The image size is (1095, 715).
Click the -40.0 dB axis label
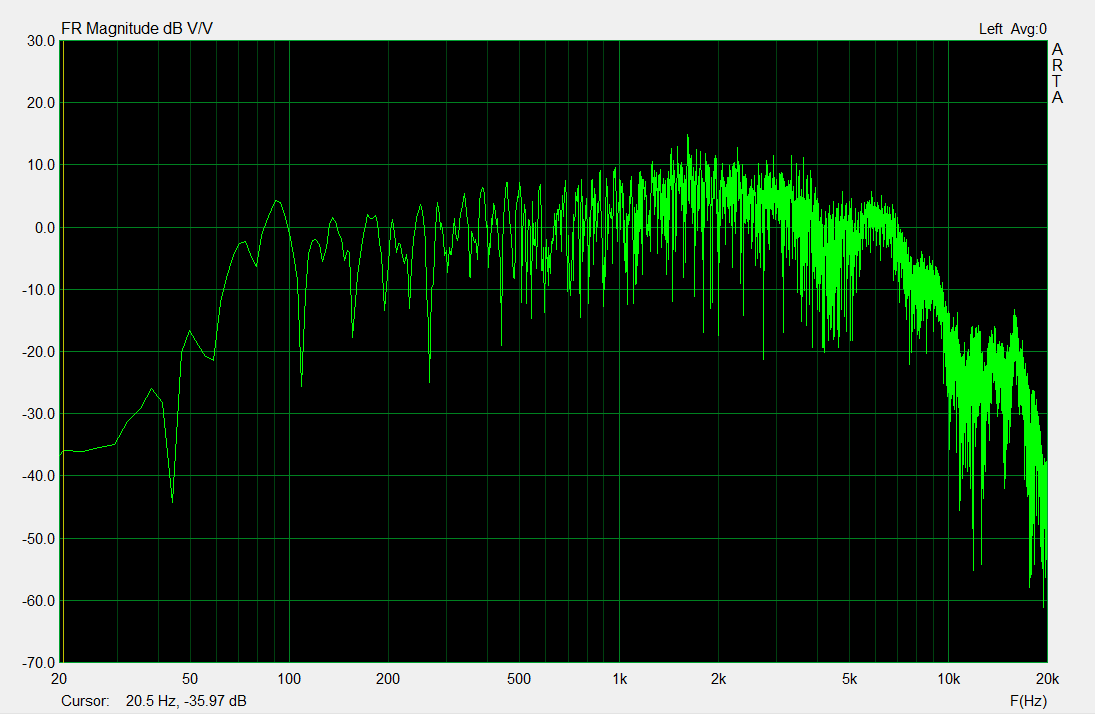[38, 476]
